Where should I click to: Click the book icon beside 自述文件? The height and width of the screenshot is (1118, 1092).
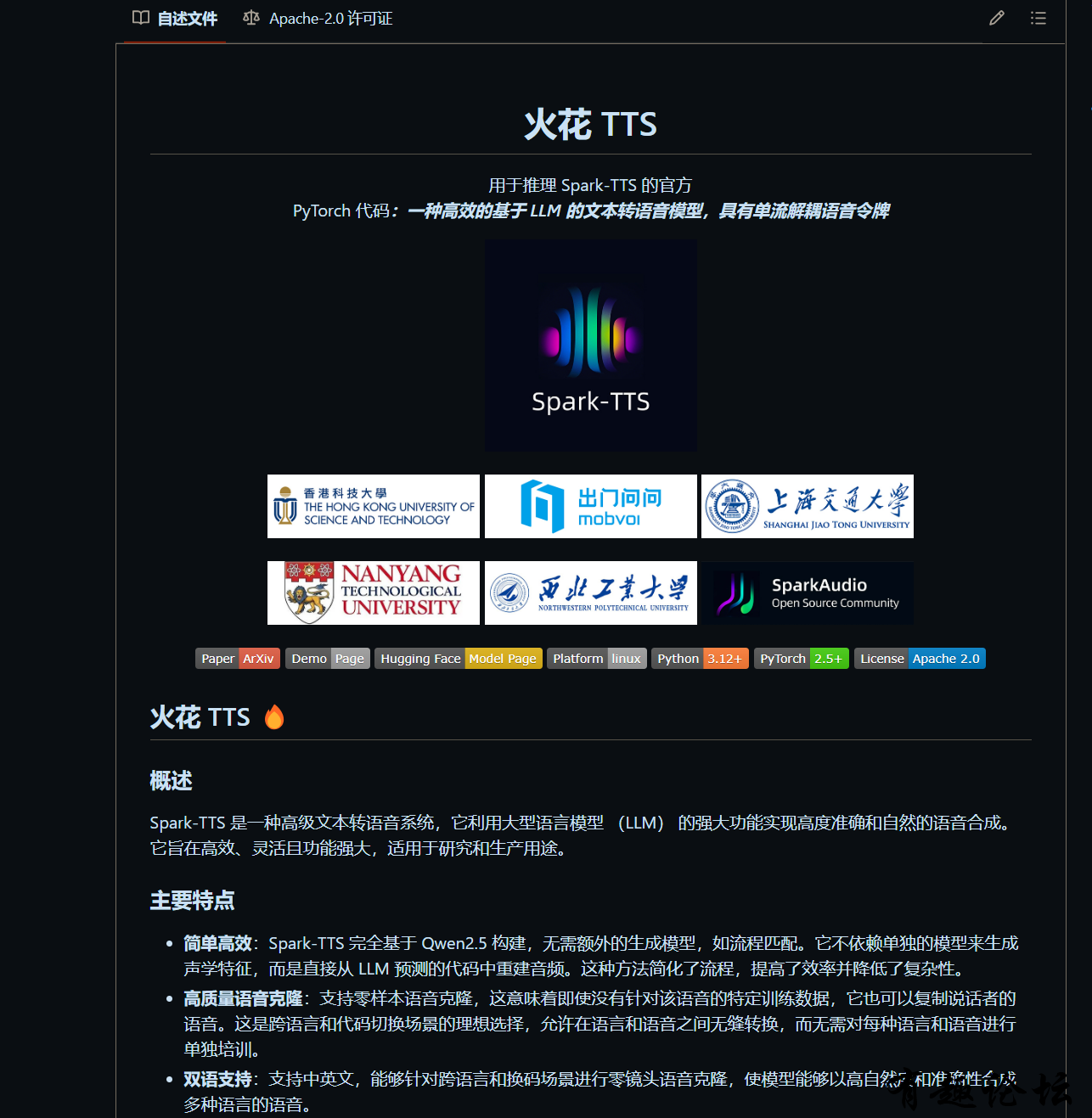(x=141, y=18)
